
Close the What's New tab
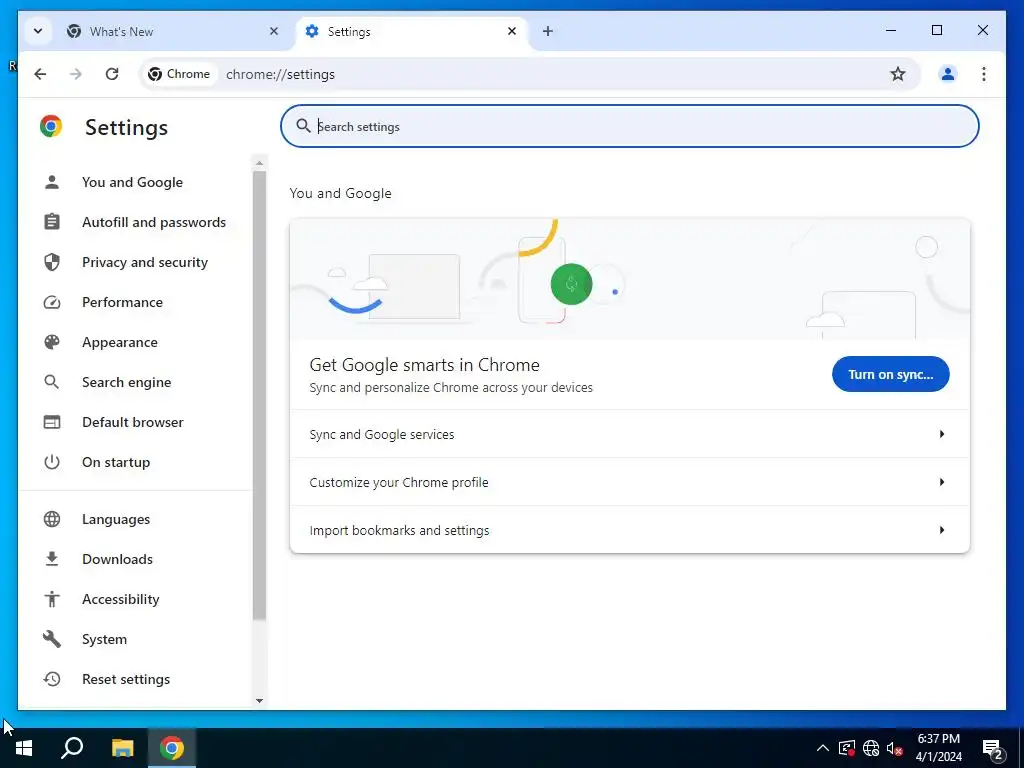274,31
